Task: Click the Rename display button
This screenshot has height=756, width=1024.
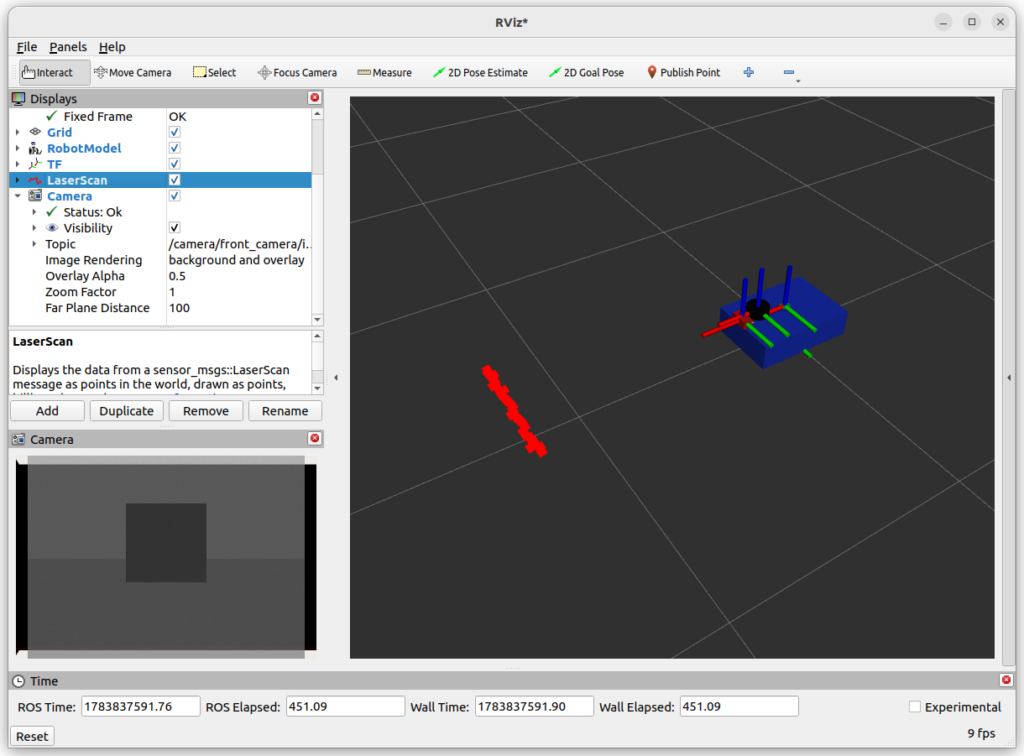Action: coord(285,411)
